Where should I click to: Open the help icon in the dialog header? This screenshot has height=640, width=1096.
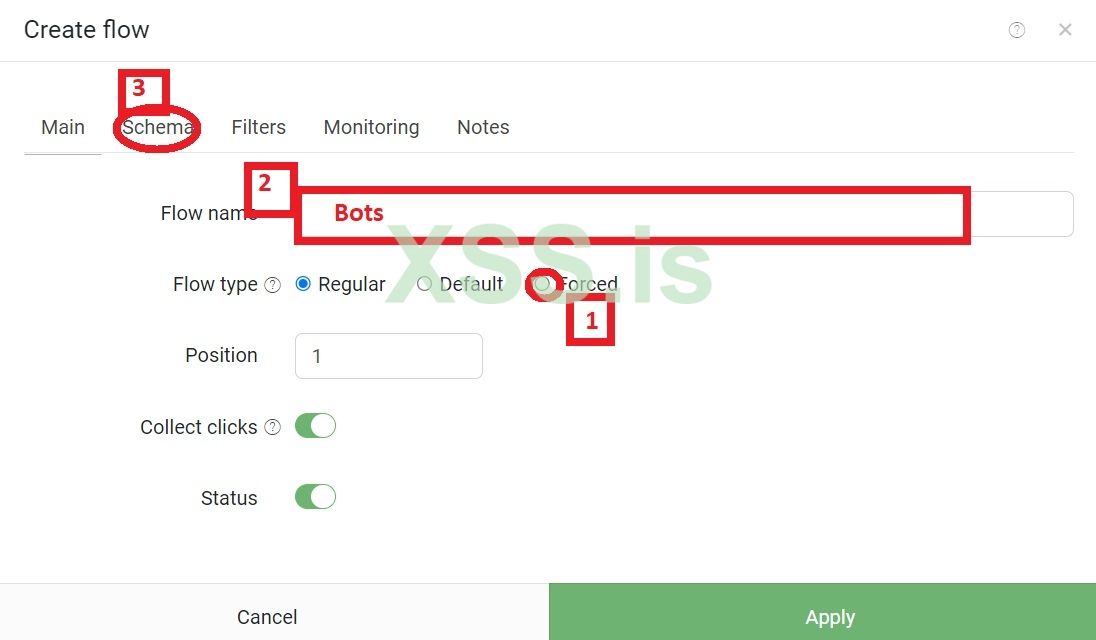pyautogui.click(x=1017, y=30)
